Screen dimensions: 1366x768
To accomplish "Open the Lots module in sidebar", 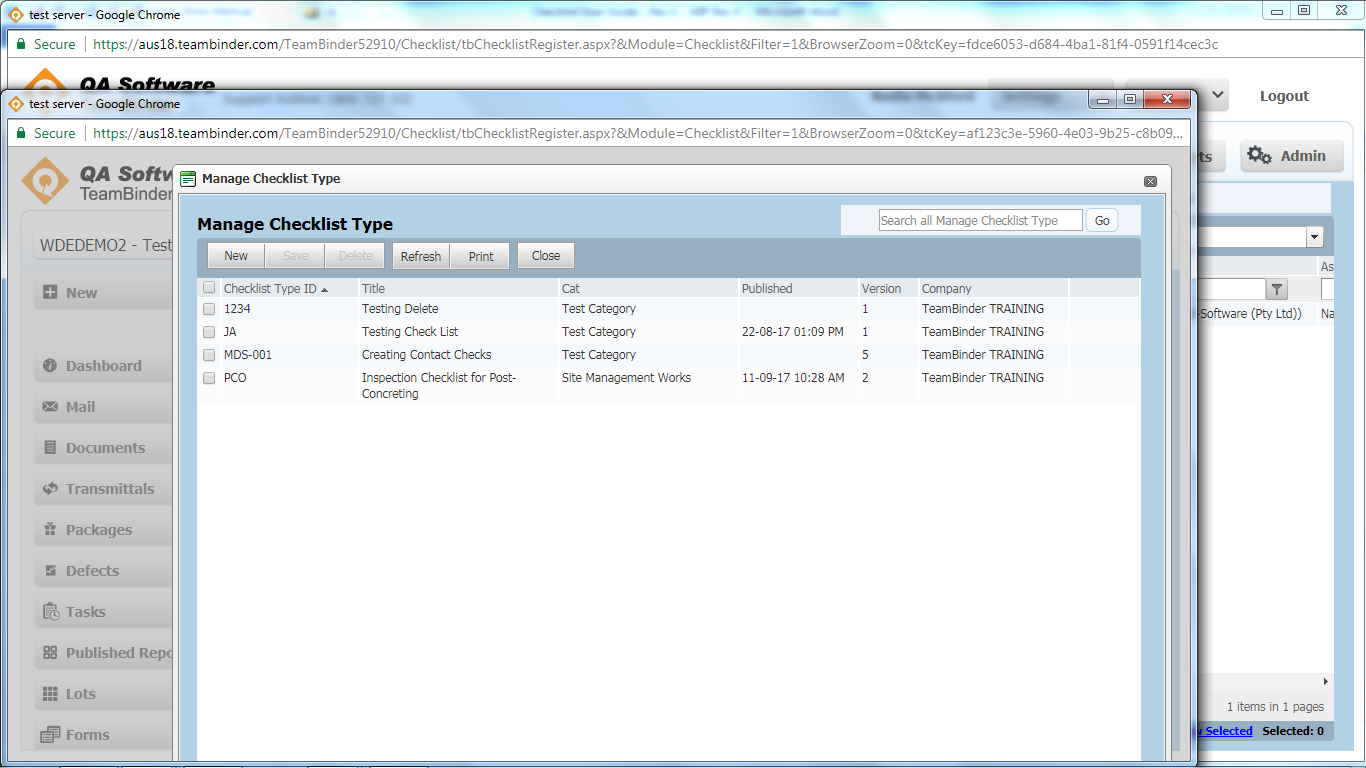I will click(103, 694).
